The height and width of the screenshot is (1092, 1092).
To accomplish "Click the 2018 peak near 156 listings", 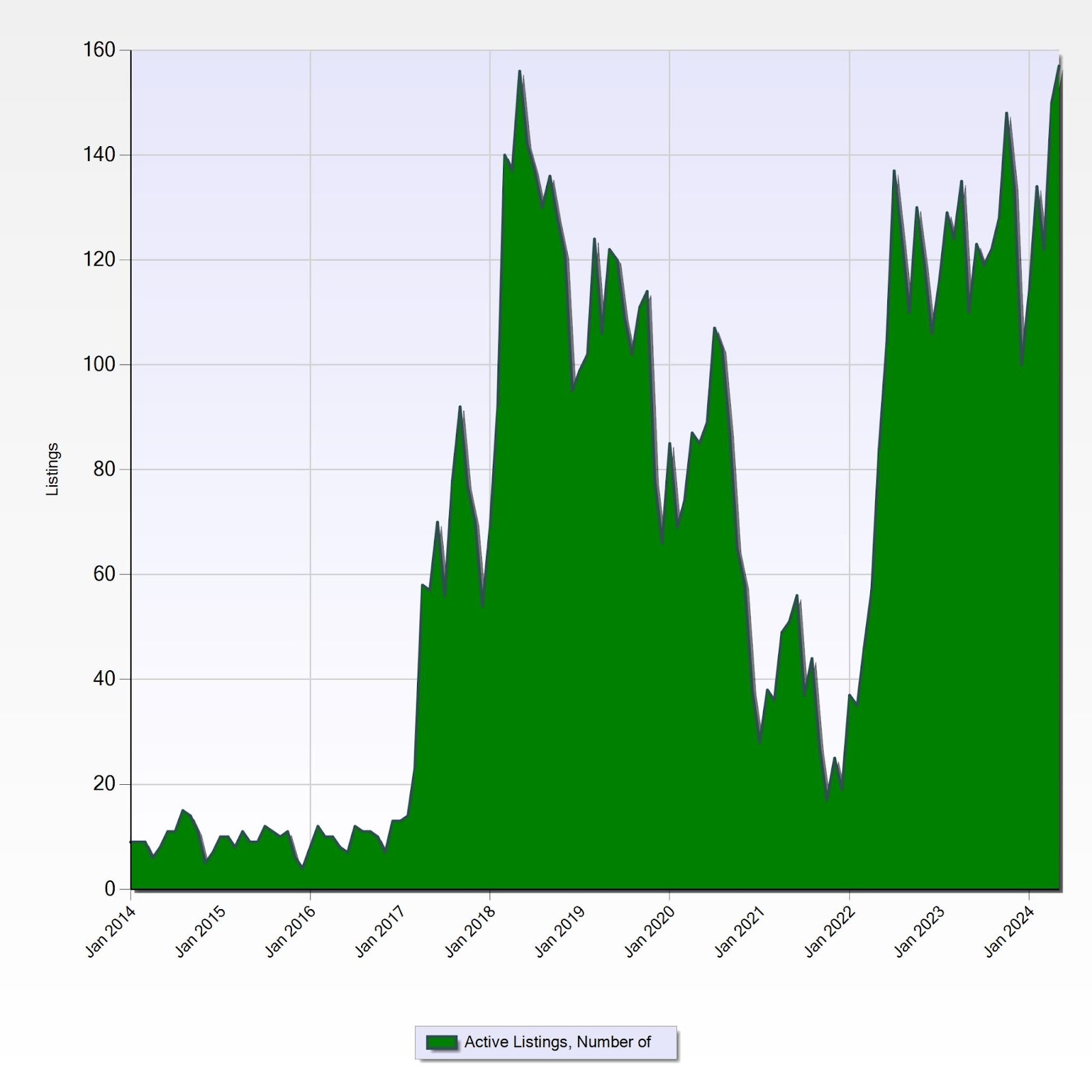I will pyautogui.click(x=520, y=71).
